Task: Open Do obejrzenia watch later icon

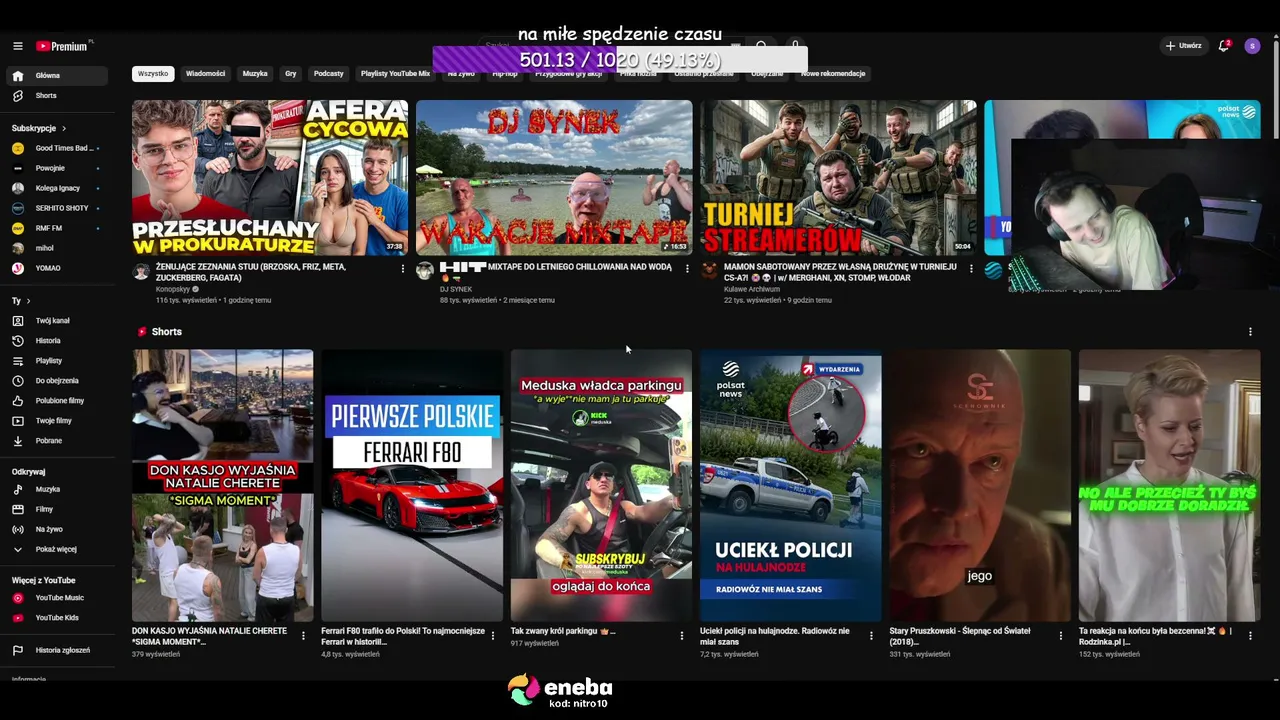Action: (x=18, y=381)
